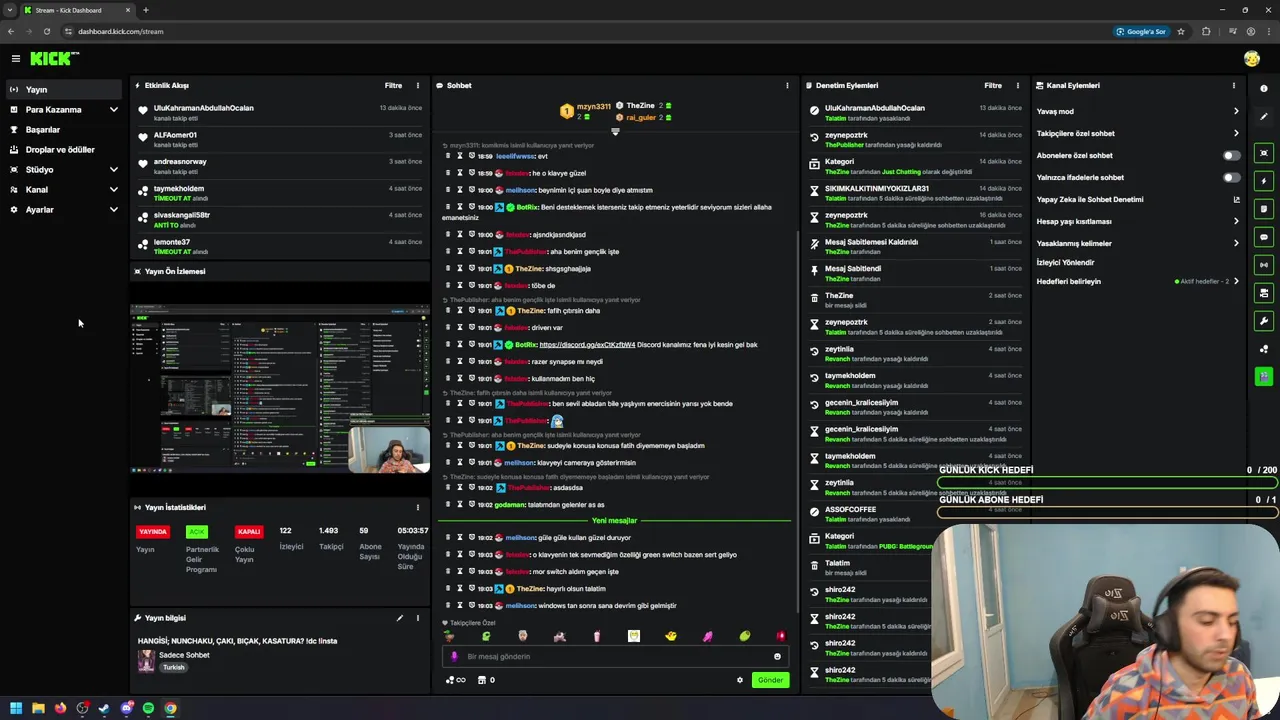Open the info icon in right rail
Viewport: 1280px width, 720px height.
pos(1264,89)
